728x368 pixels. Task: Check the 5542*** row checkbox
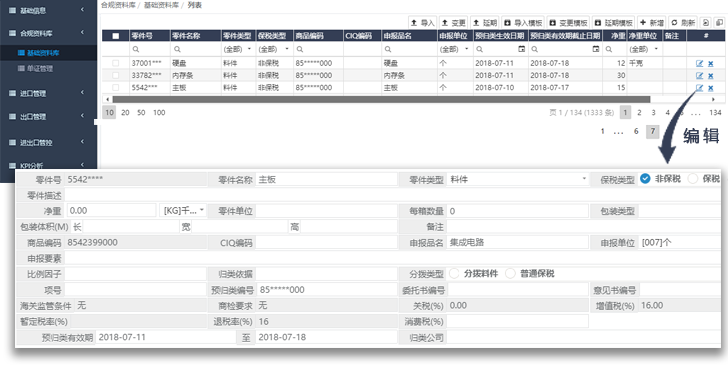tap(116, 87)
